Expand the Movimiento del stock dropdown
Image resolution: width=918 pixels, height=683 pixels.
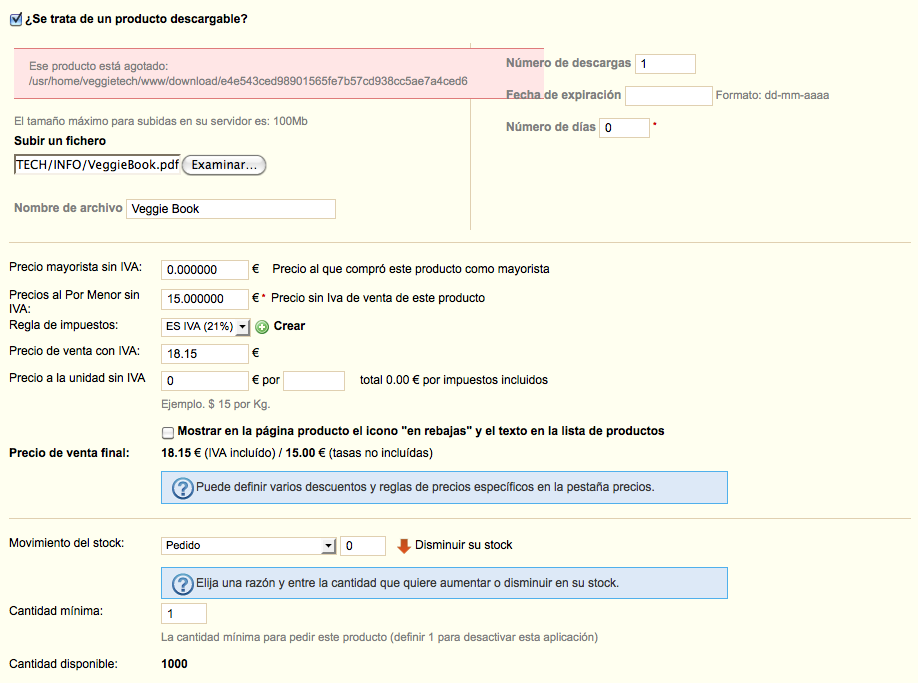[x=248, y=546]
